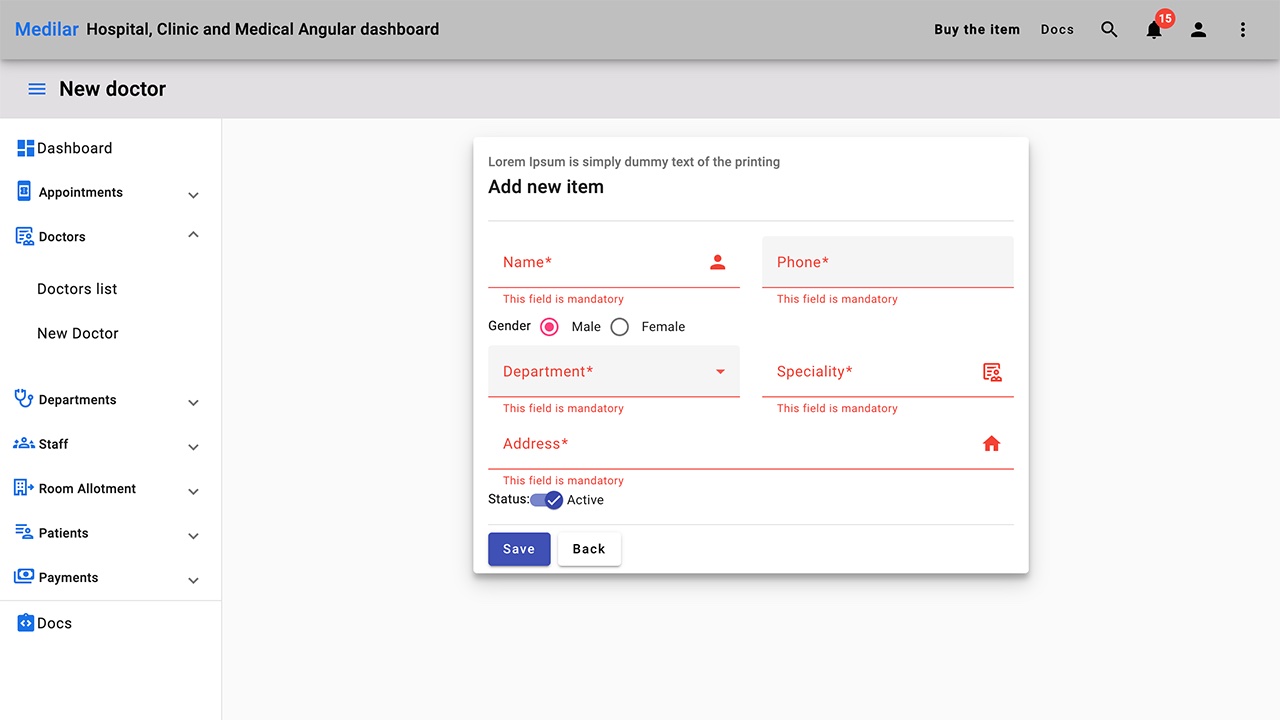Select the Male gender radio button

[549, 326]
